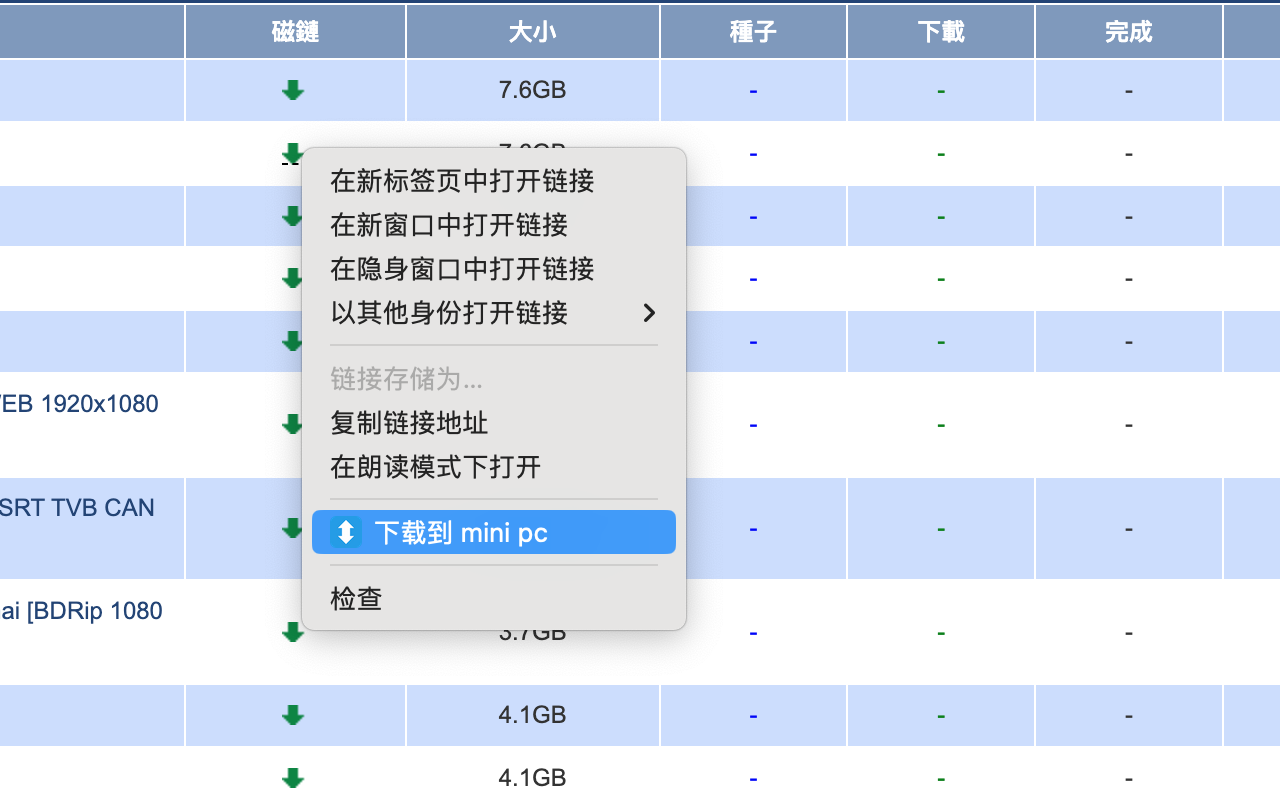Click the 種子 column header

tap(753, 32)
